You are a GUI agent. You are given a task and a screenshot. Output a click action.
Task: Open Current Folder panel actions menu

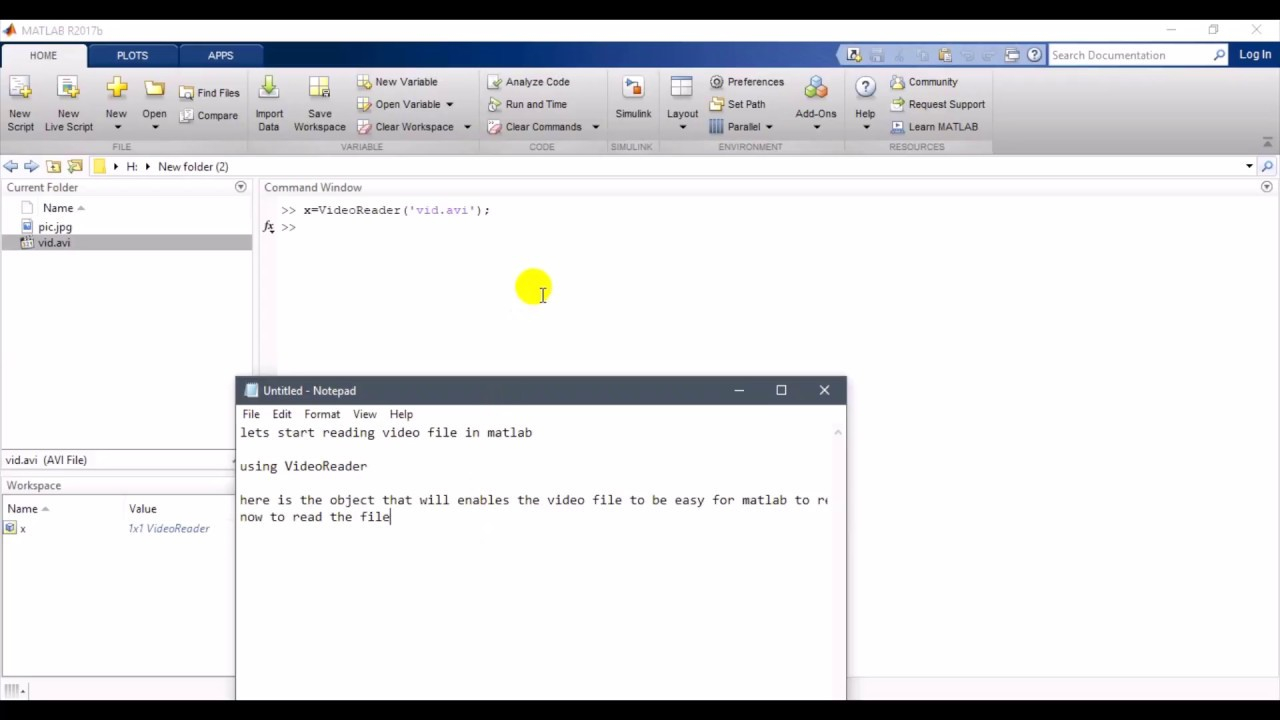click(x=240, y=187)
